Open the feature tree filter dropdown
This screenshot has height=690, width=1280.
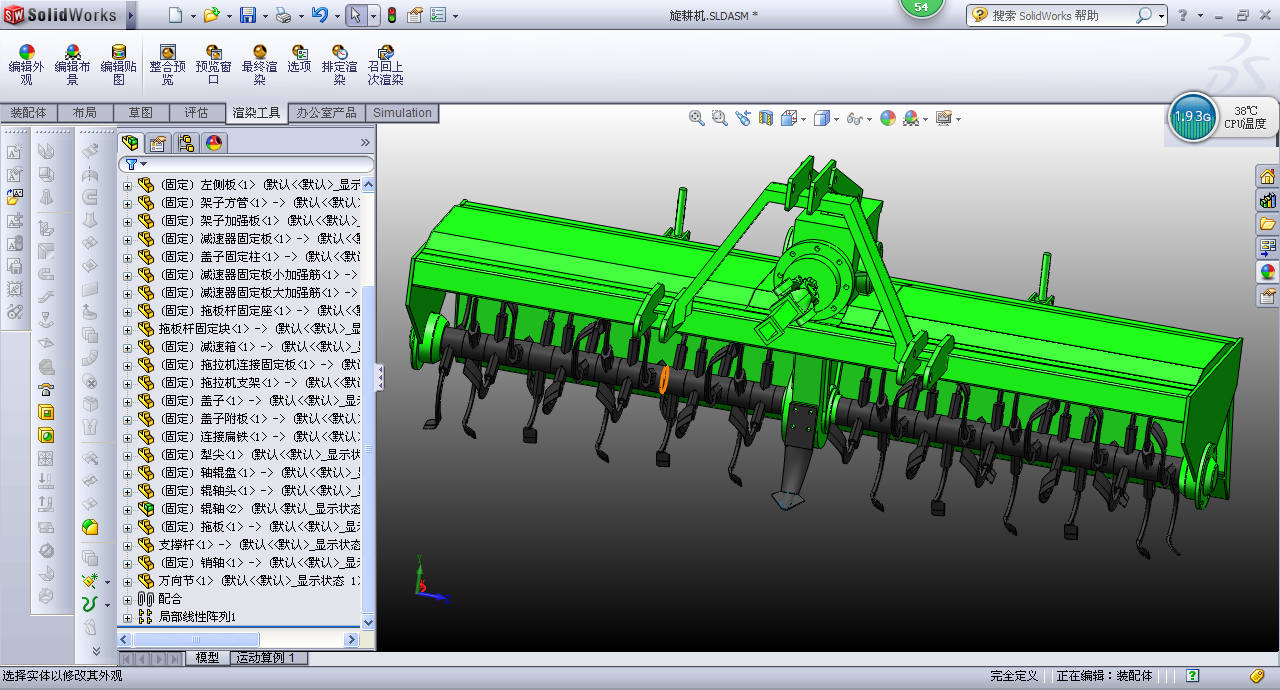point(144,164)
